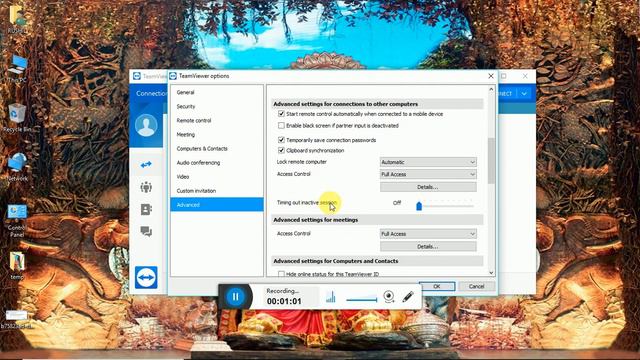The image size is (640, 360).
Task: Click the Connection menu in TeamViewer main window
Action: (151, 93)
